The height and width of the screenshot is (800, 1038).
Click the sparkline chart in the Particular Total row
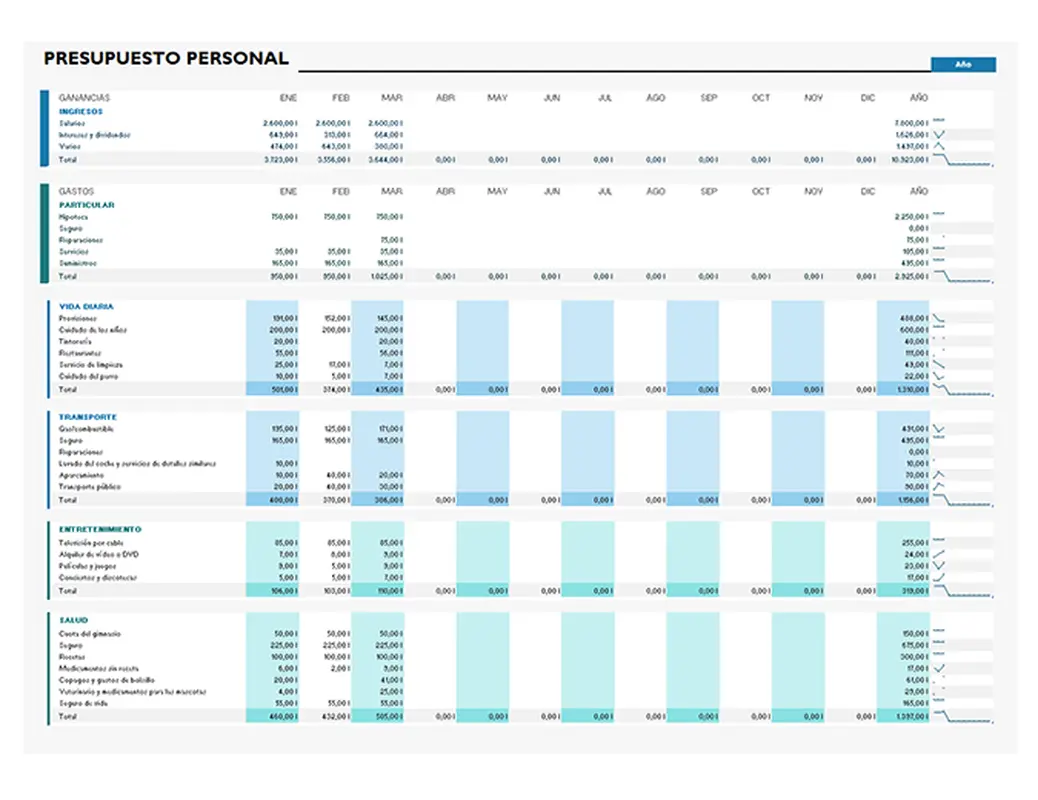coord(962,275)
